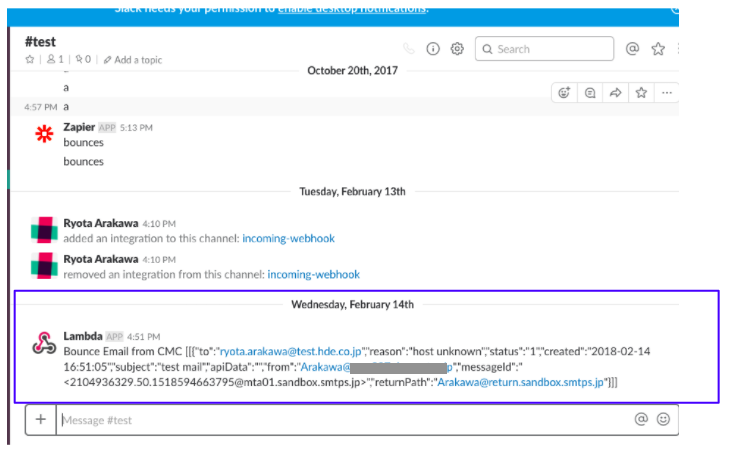739x453 pixels.
Task: Start a thread on the hovered message
Action: coord(590,93)
